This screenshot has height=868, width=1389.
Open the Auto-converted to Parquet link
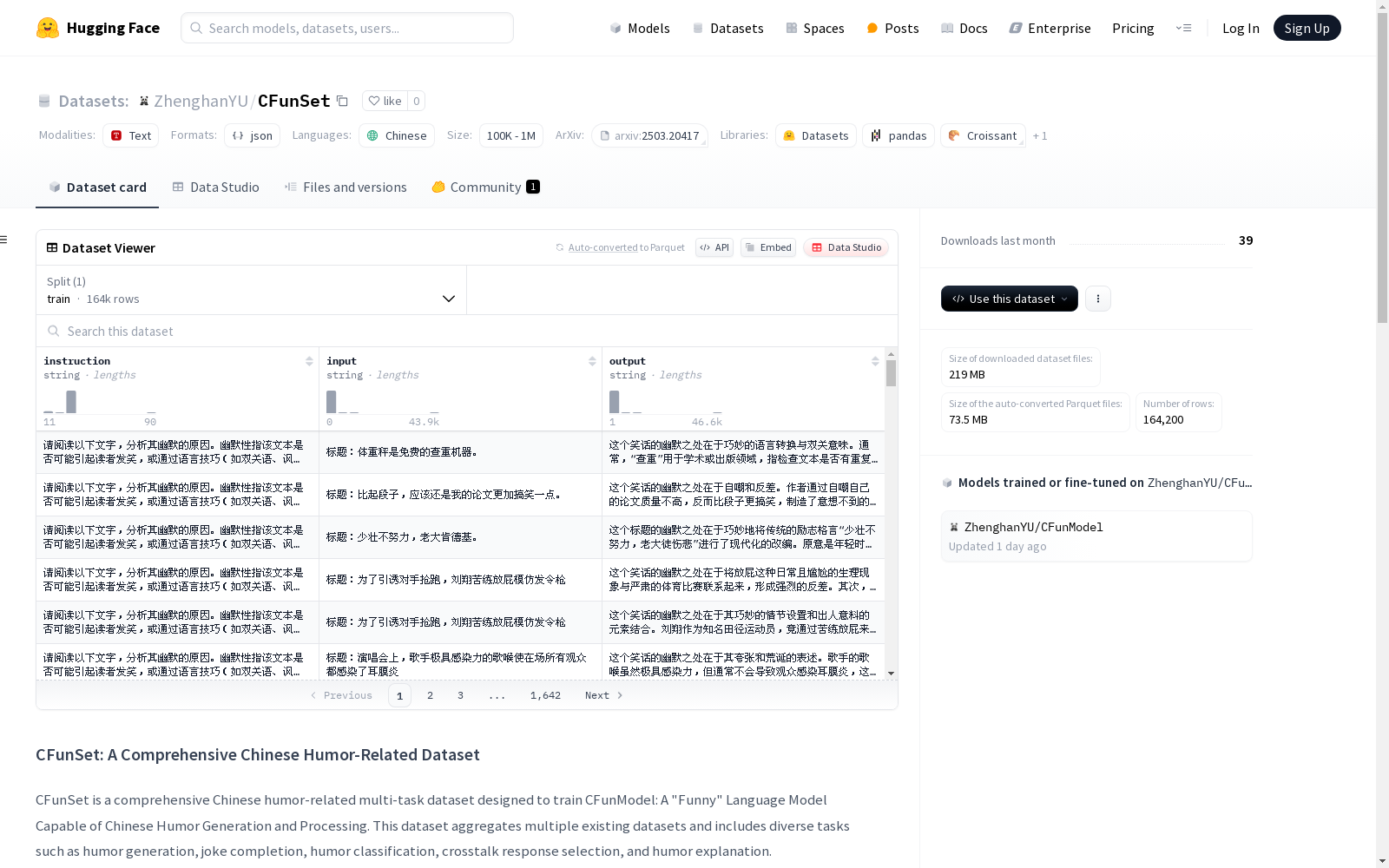[620, 247]
